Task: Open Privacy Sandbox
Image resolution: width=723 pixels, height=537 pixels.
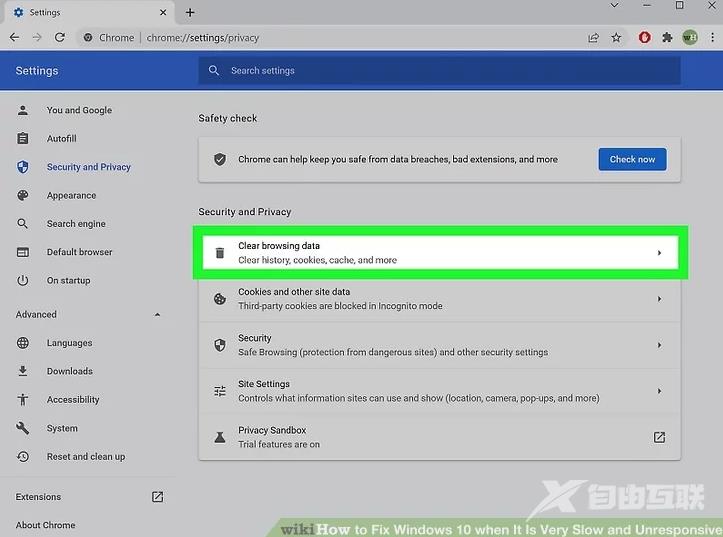Action: point(439,437)
